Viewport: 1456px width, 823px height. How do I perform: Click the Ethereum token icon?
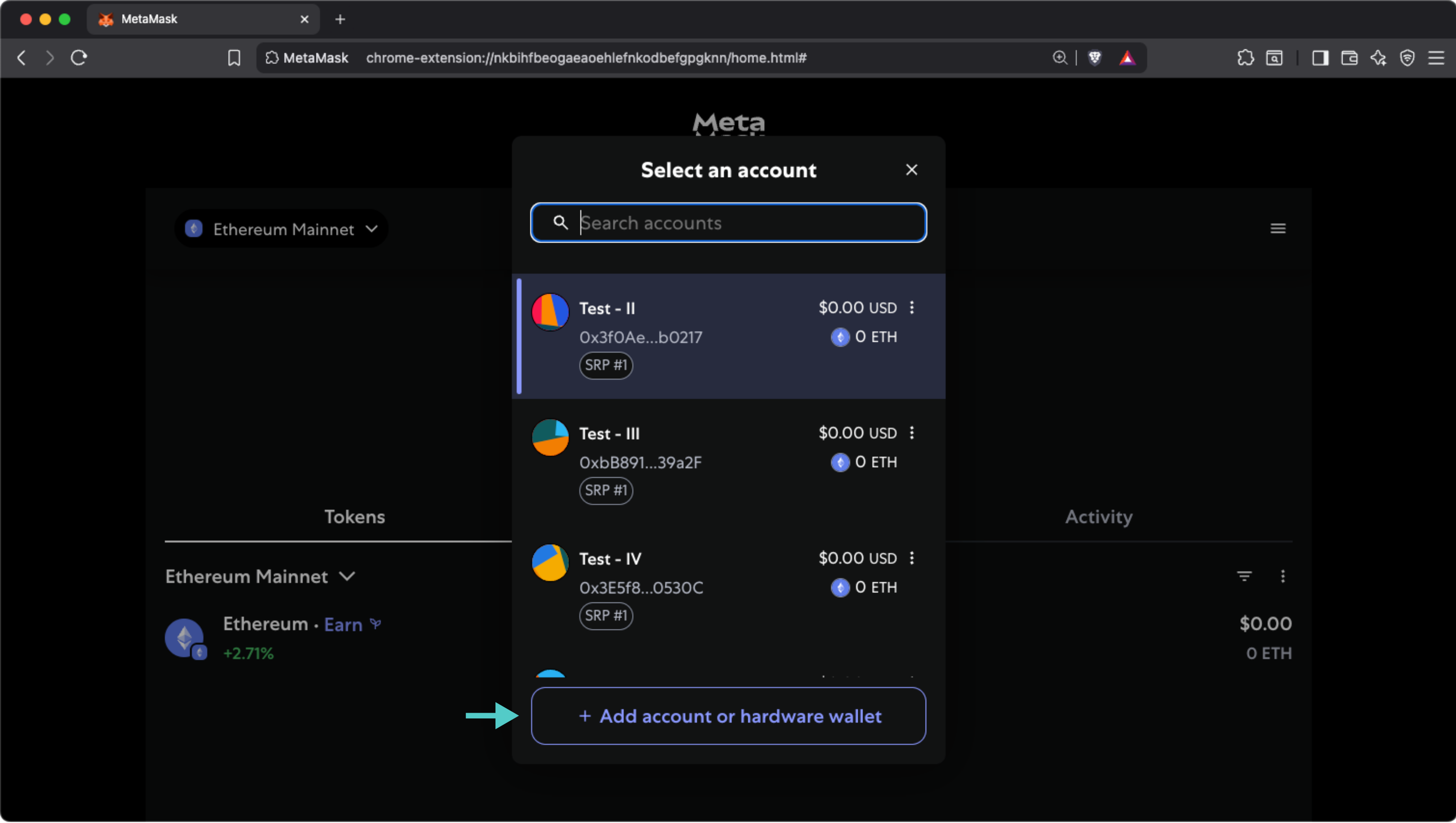[x=185, y=639]
